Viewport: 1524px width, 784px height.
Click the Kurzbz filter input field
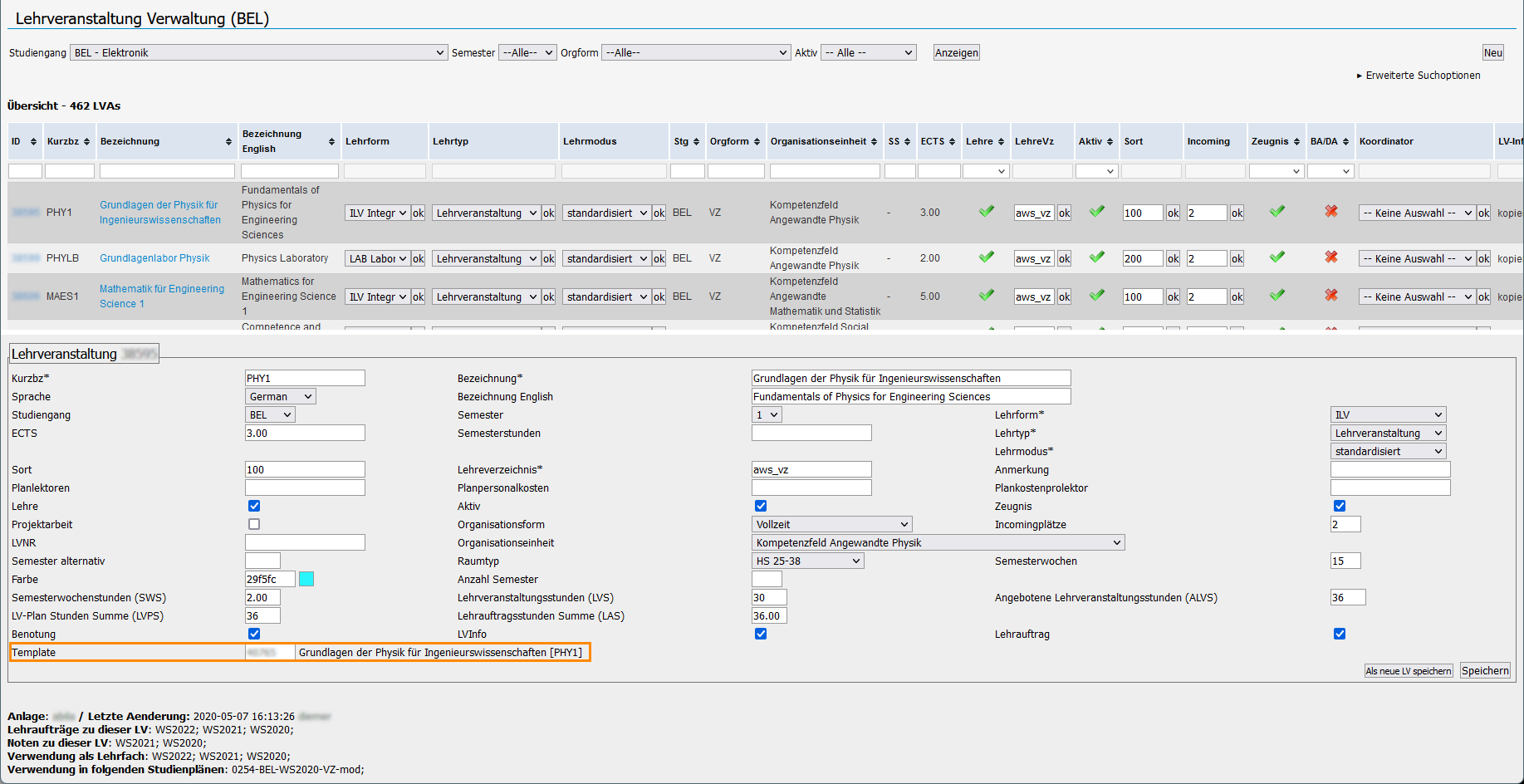click(70, 170)
